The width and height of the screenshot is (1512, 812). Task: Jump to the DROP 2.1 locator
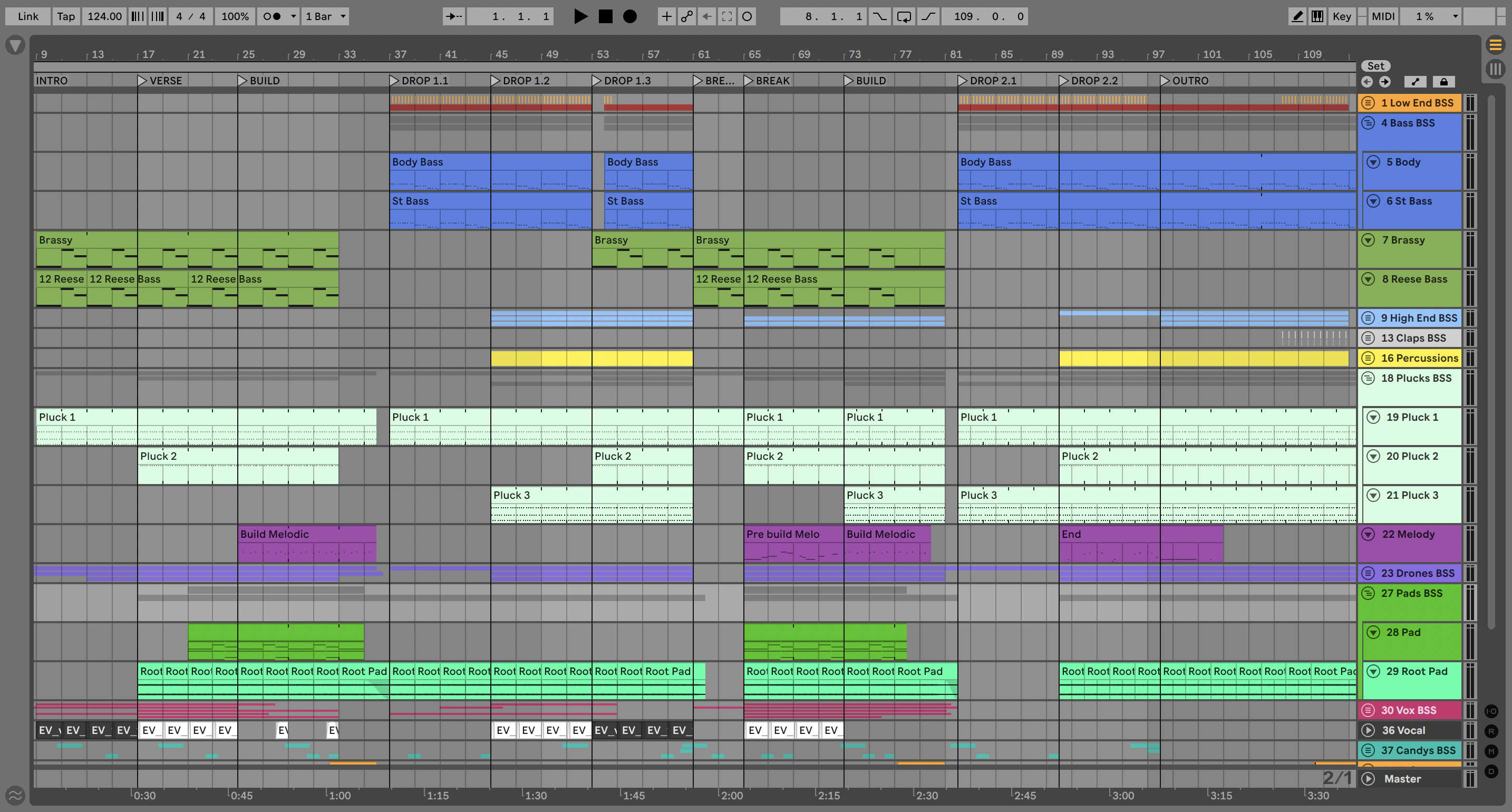pos(963,81)
